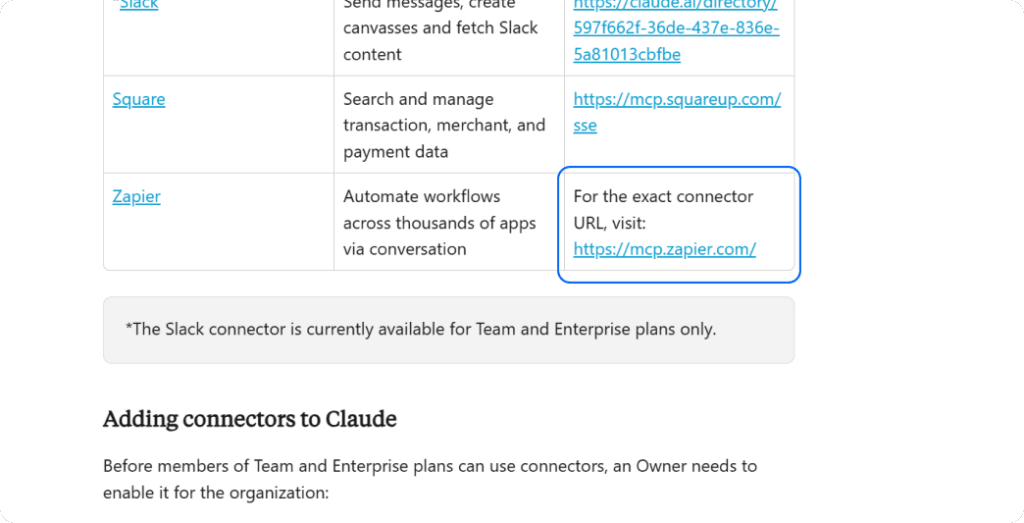Click the 'Adding connectors to Claude' heading
Viewport: 1024px width, 523px height.
pos(249,418)
